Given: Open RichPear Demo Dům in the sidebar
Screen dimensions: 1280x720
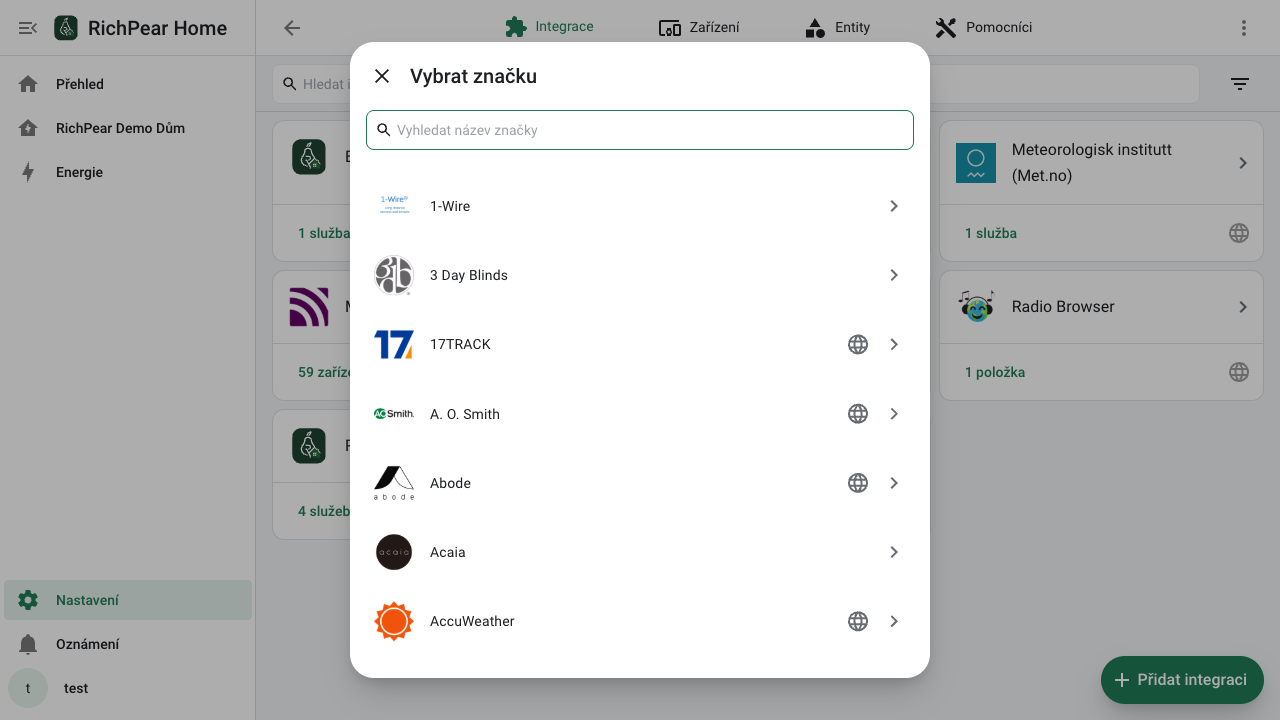Looking at the screenshot, I should click(128, 128).
